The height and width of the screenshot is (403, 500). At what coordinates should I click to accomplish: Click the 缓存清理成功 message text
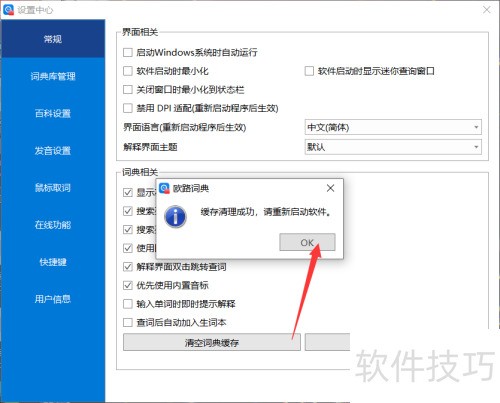pyautogui.click(x=266, y=212)
